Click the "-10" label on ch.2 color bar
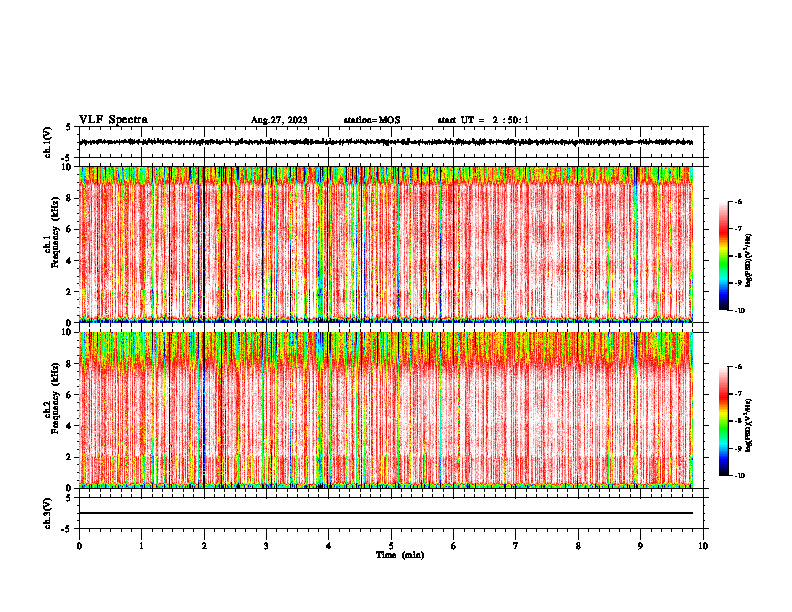Screen dimensions: 792x612 739,476
